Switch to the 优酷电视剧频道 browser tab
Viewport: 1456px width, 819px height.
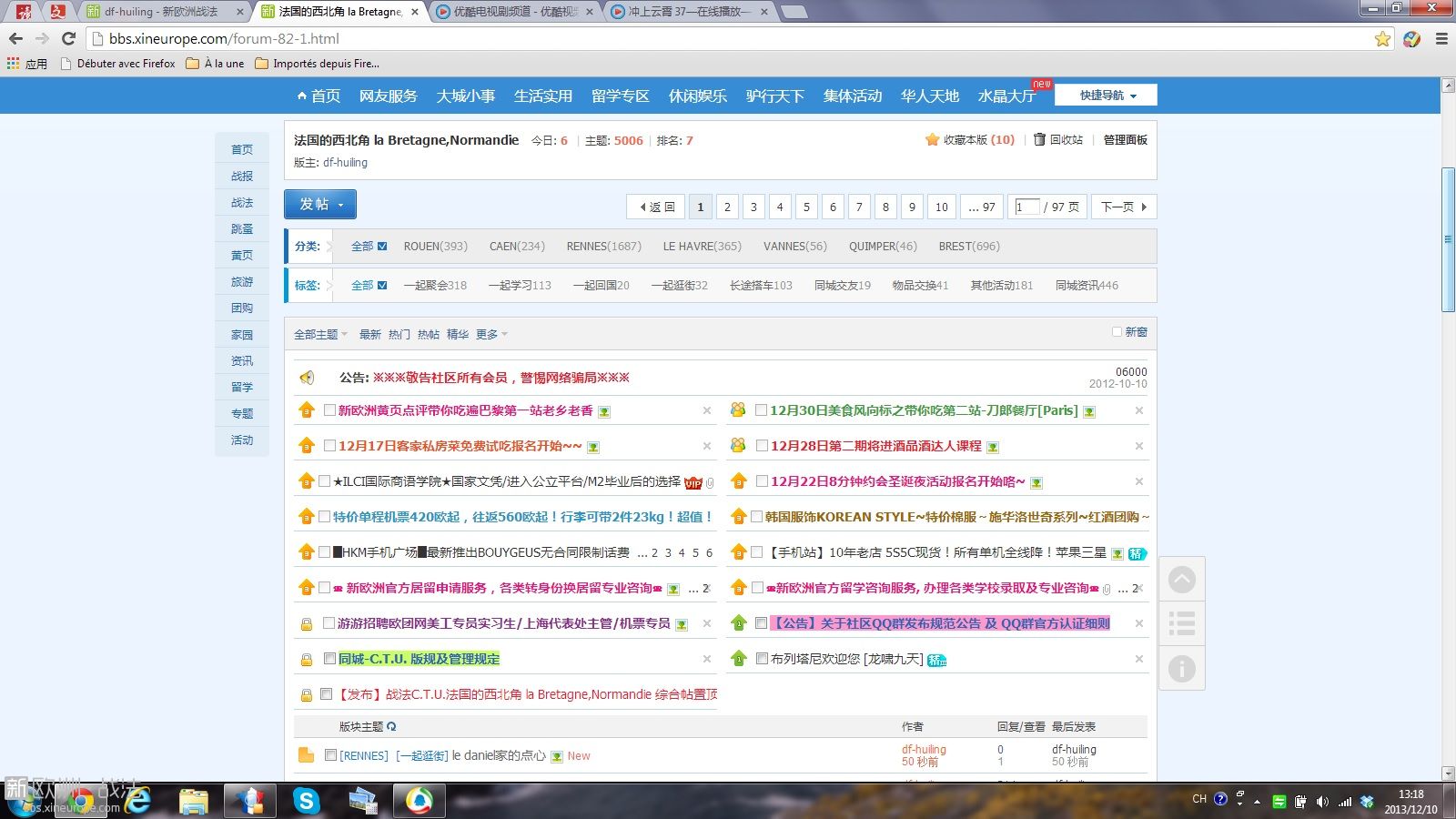(x=514, y=12)
